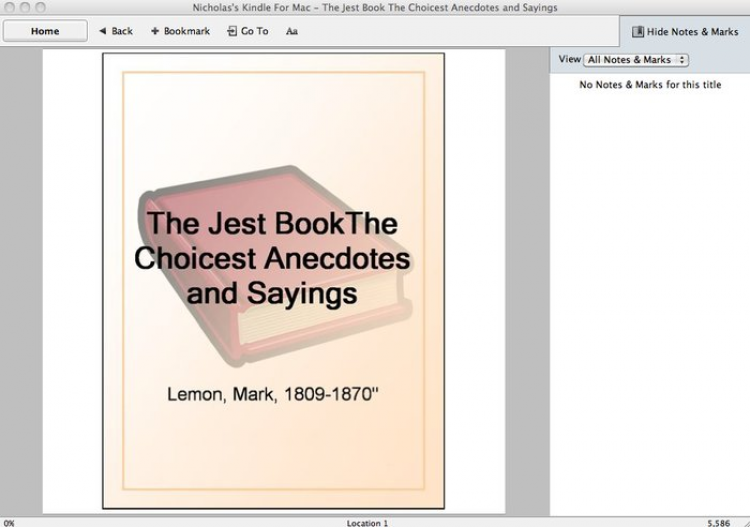The height and width of the screenshot is (527, 750).
Task: Click the 0% progress indicator
Action: pos(9,523)
